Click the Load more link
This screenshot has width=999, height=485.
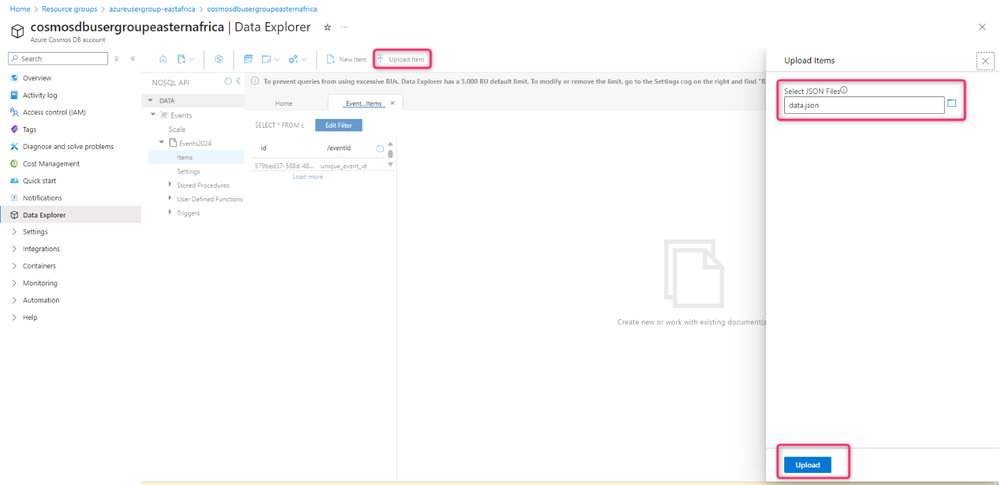[x=308, y=177]
